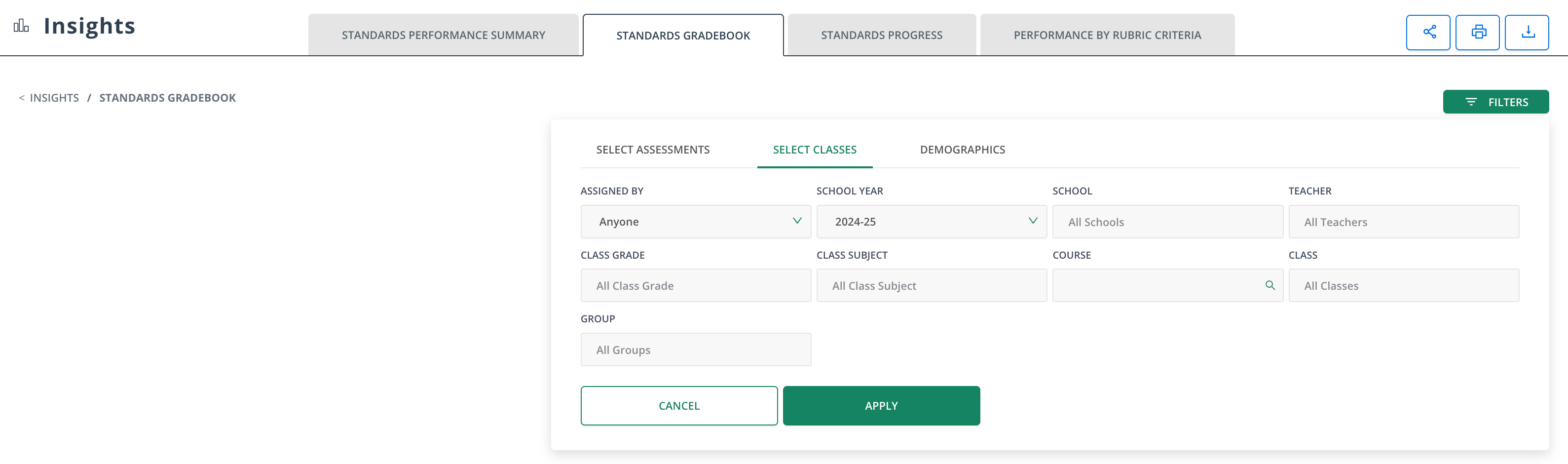
Task: Open Performance by Rubric Criteria tab
Action: 1107,36
